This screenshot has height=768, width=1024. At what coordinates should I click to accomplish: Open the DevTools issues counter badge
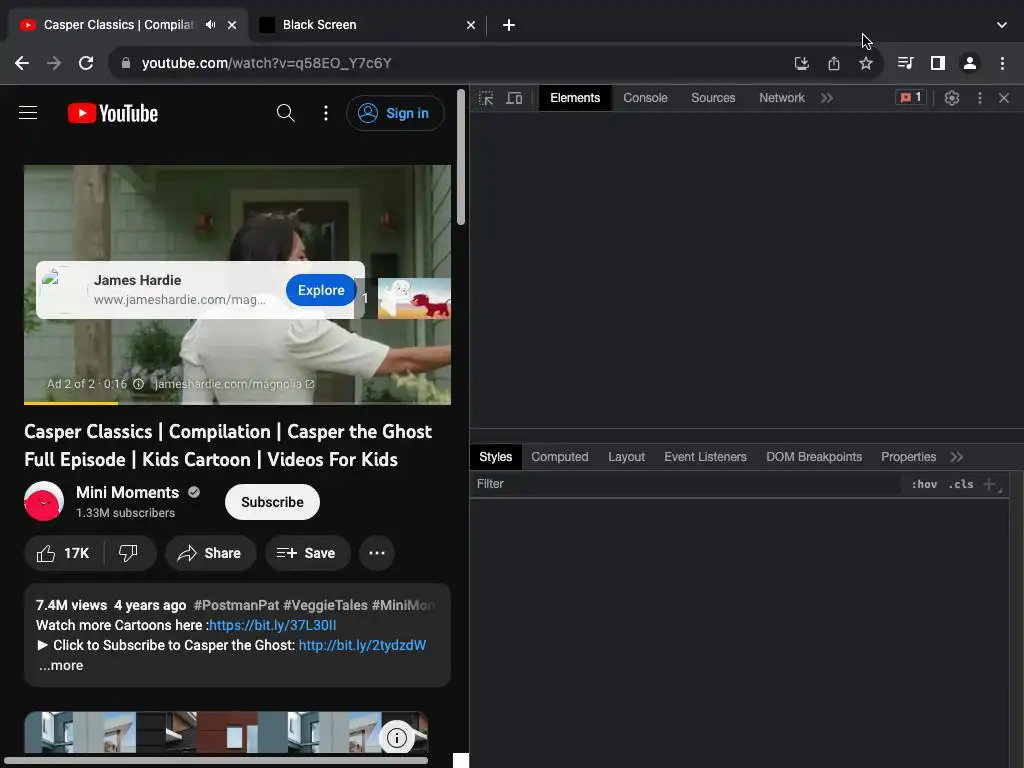pos(910,98)
